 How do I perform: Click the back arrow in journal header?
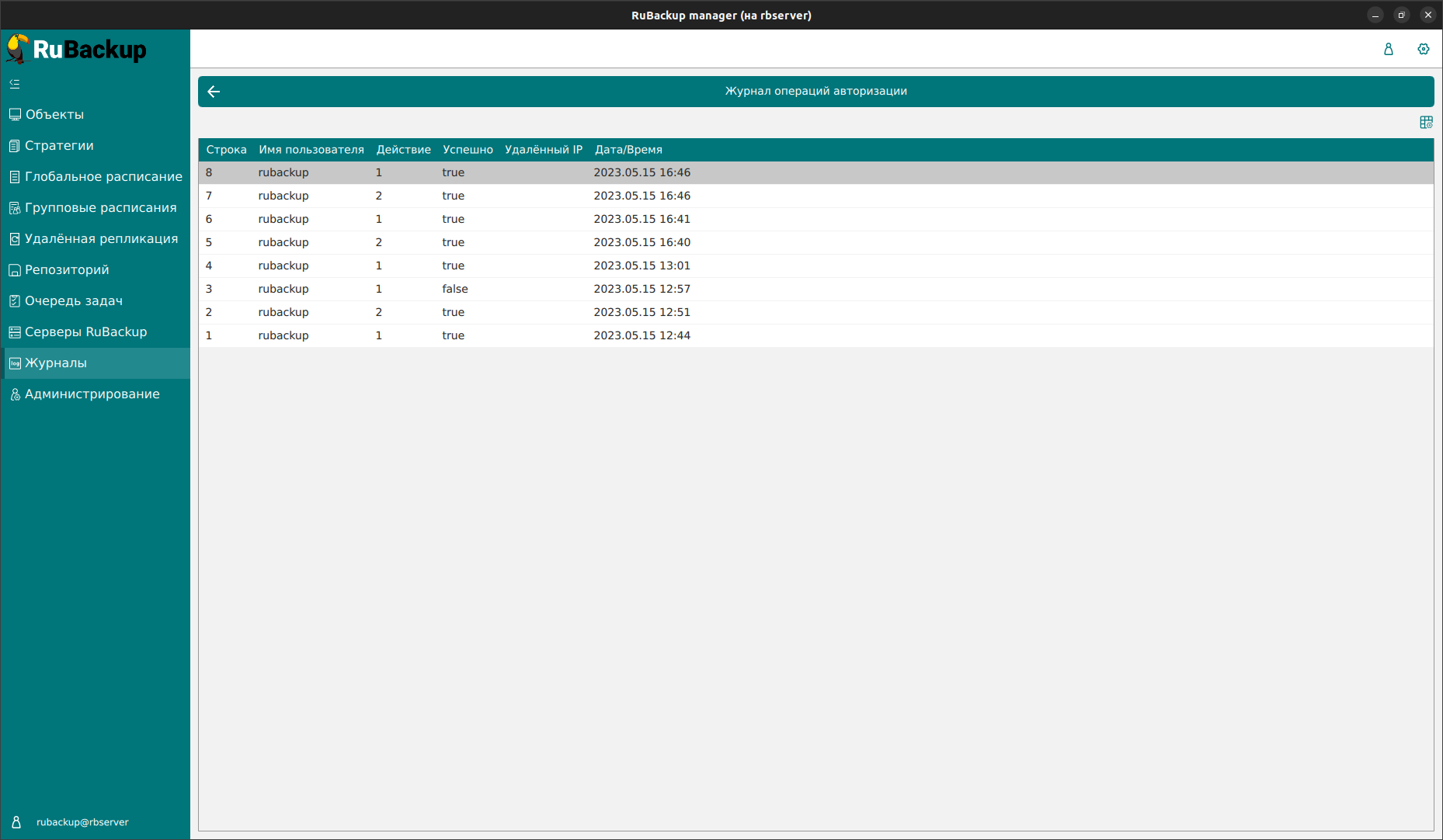[214, 92]
